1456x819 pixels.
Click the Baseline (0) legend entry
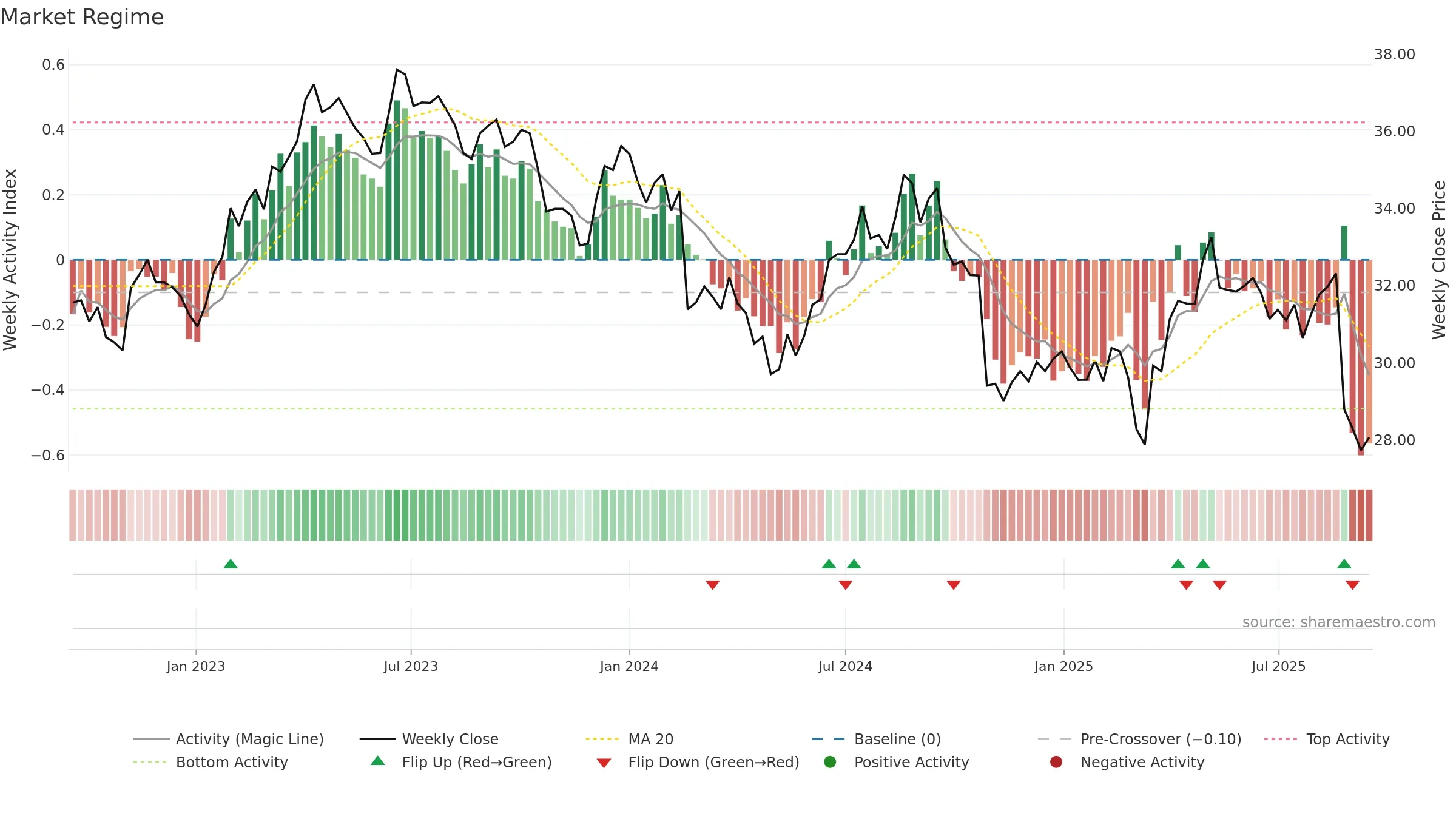pos(876,739)
